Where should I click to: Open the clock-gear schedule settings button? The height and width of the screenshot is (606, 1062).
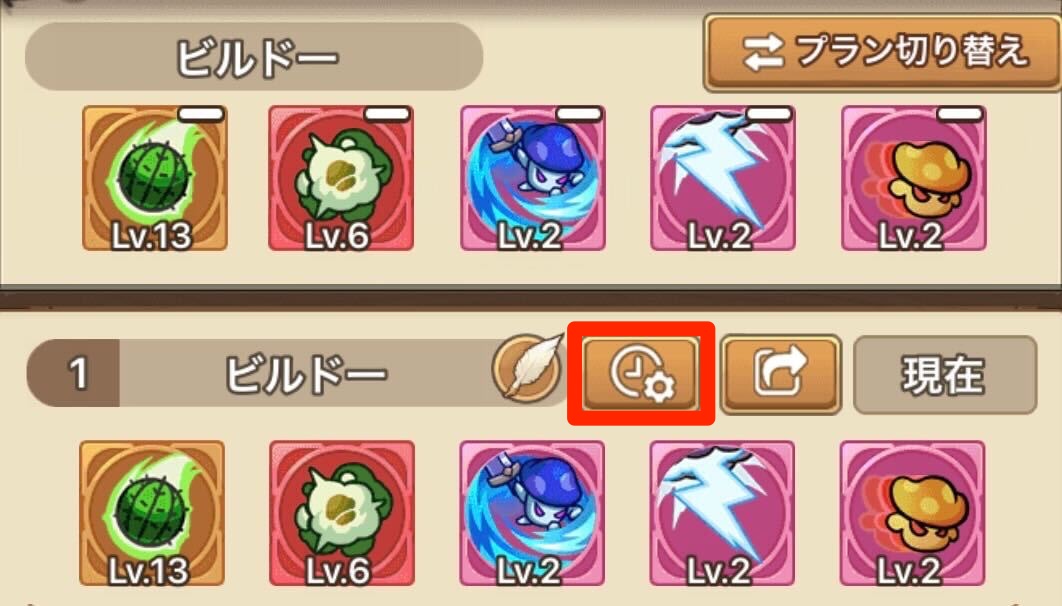coord(641,374)
